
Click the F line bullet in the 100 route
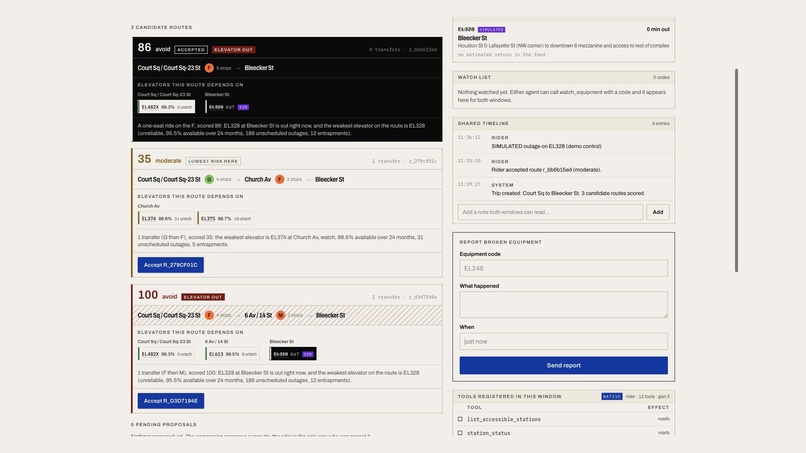point(209,315)
